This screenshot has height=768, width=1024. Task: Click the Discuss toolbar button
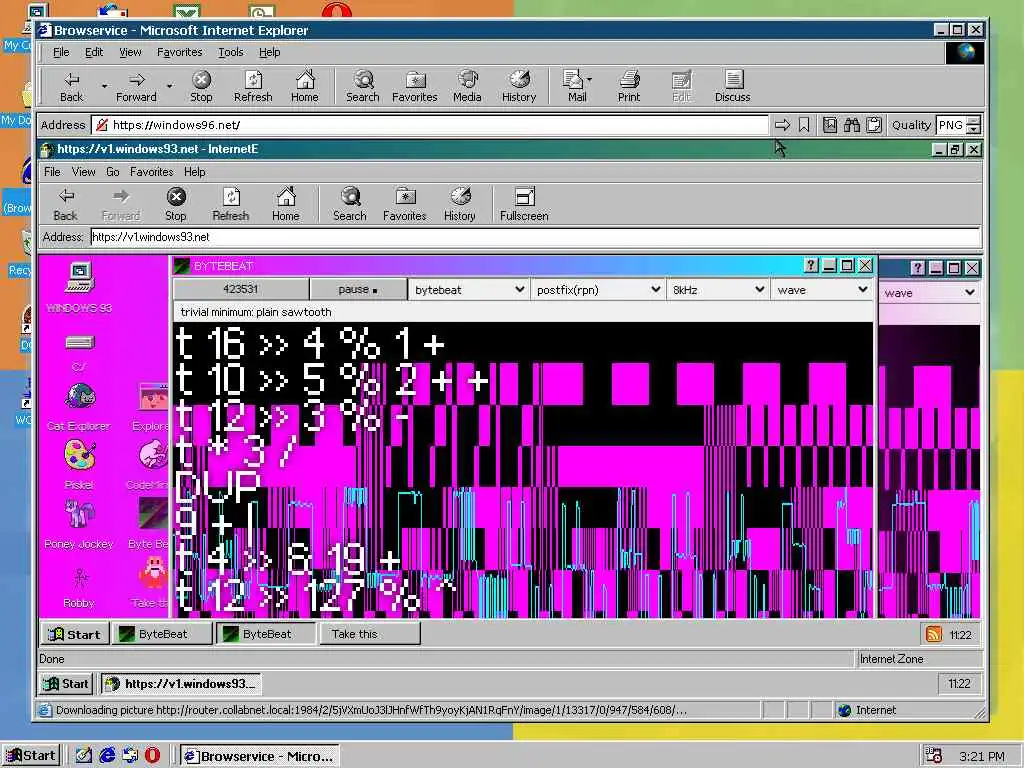[x=733, y=87]
